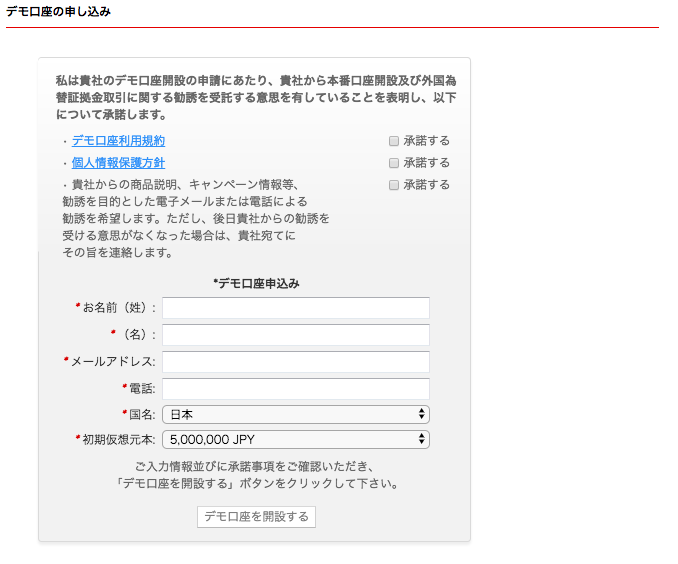Click the *デモ口座申込み form section title

(x=256, y=283)
